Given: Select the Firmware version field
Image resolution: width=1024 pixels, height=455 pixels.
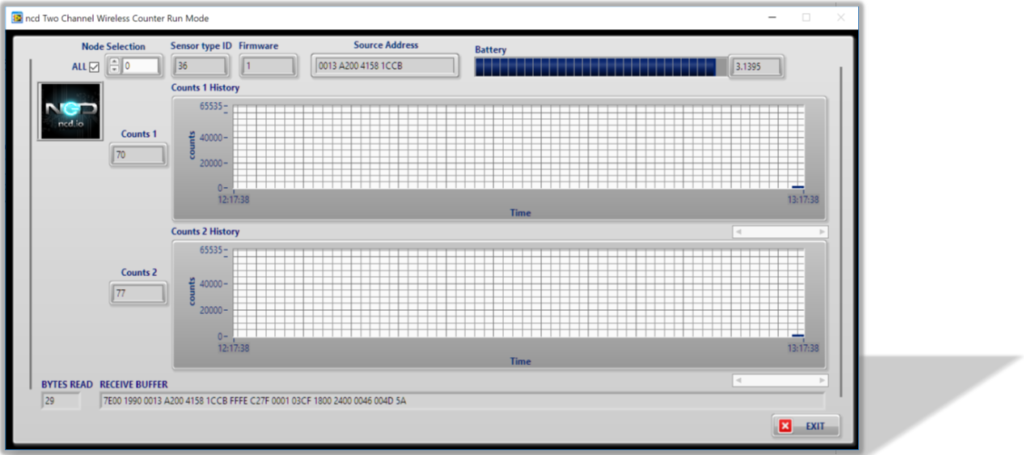Looking at the screenshot, I should (x=268, y=67).
